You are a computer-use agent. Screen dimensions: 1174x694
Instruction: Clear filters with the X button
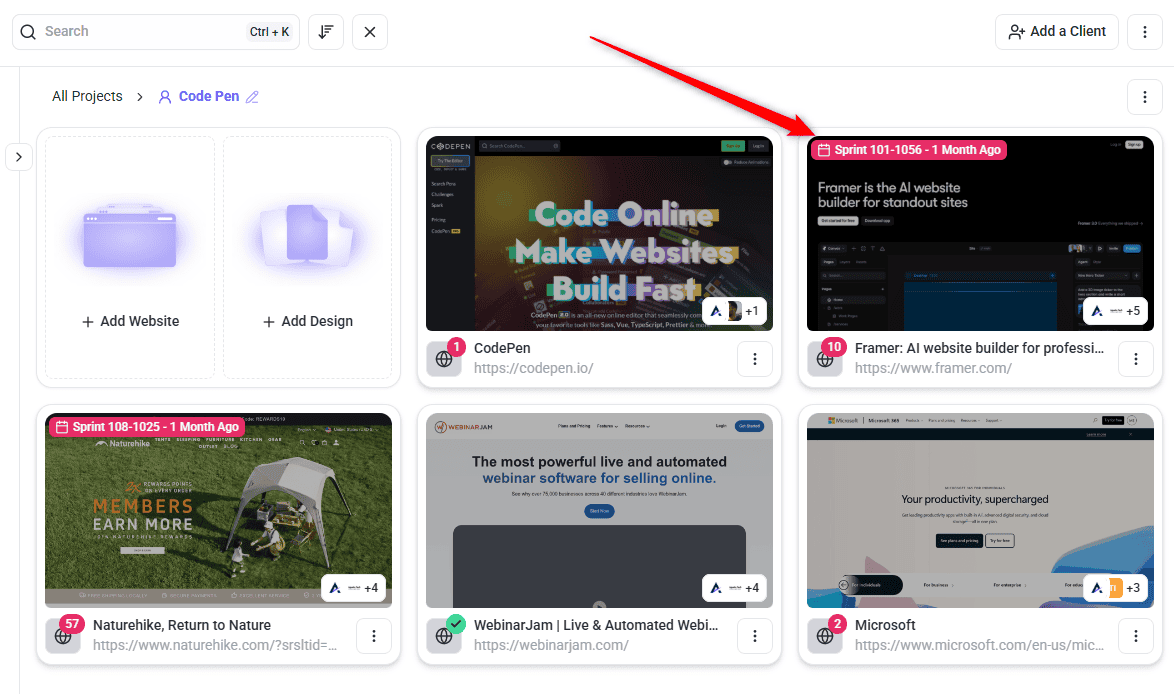370,32
